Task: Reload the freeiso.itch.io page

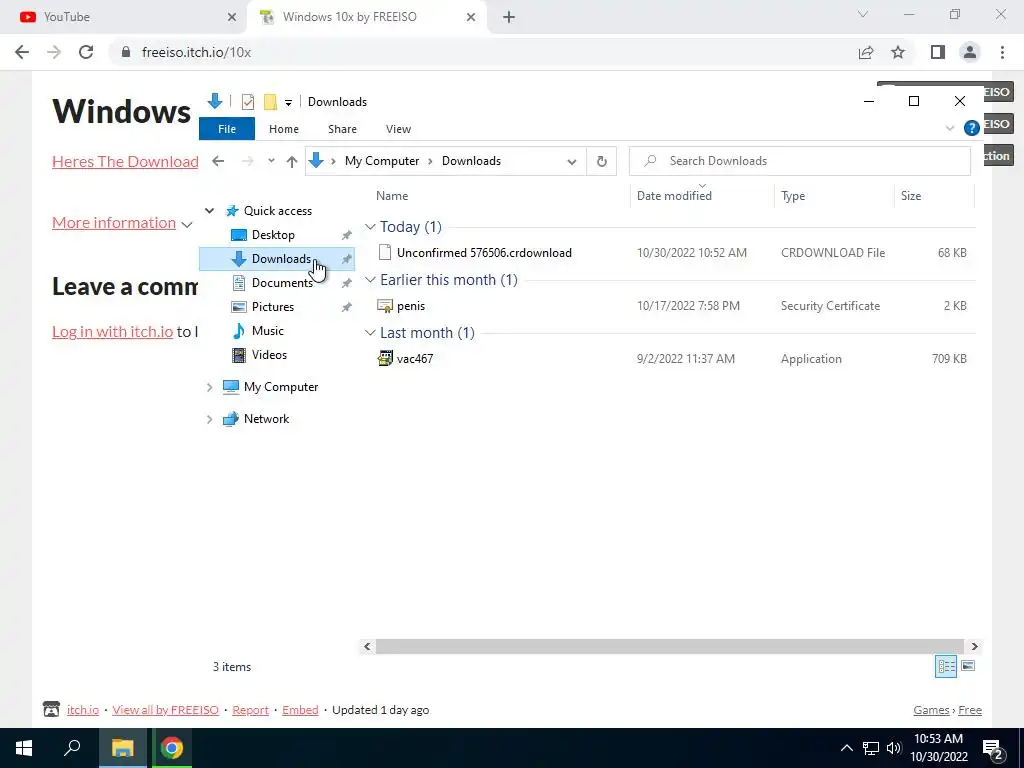Action: tap(86, 52)
